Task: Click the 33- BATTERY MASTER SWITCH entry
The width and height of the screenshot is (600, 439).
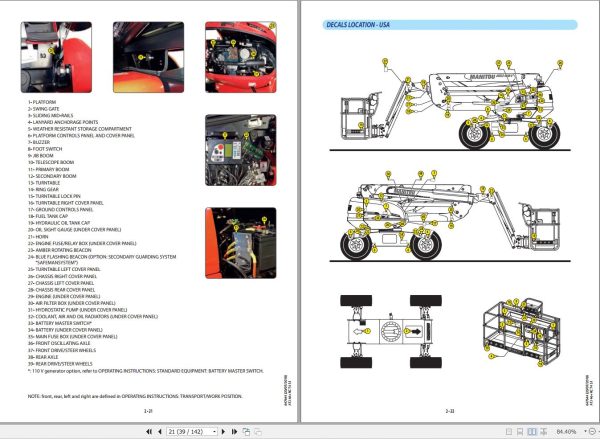Action: (x=60, y=323)
